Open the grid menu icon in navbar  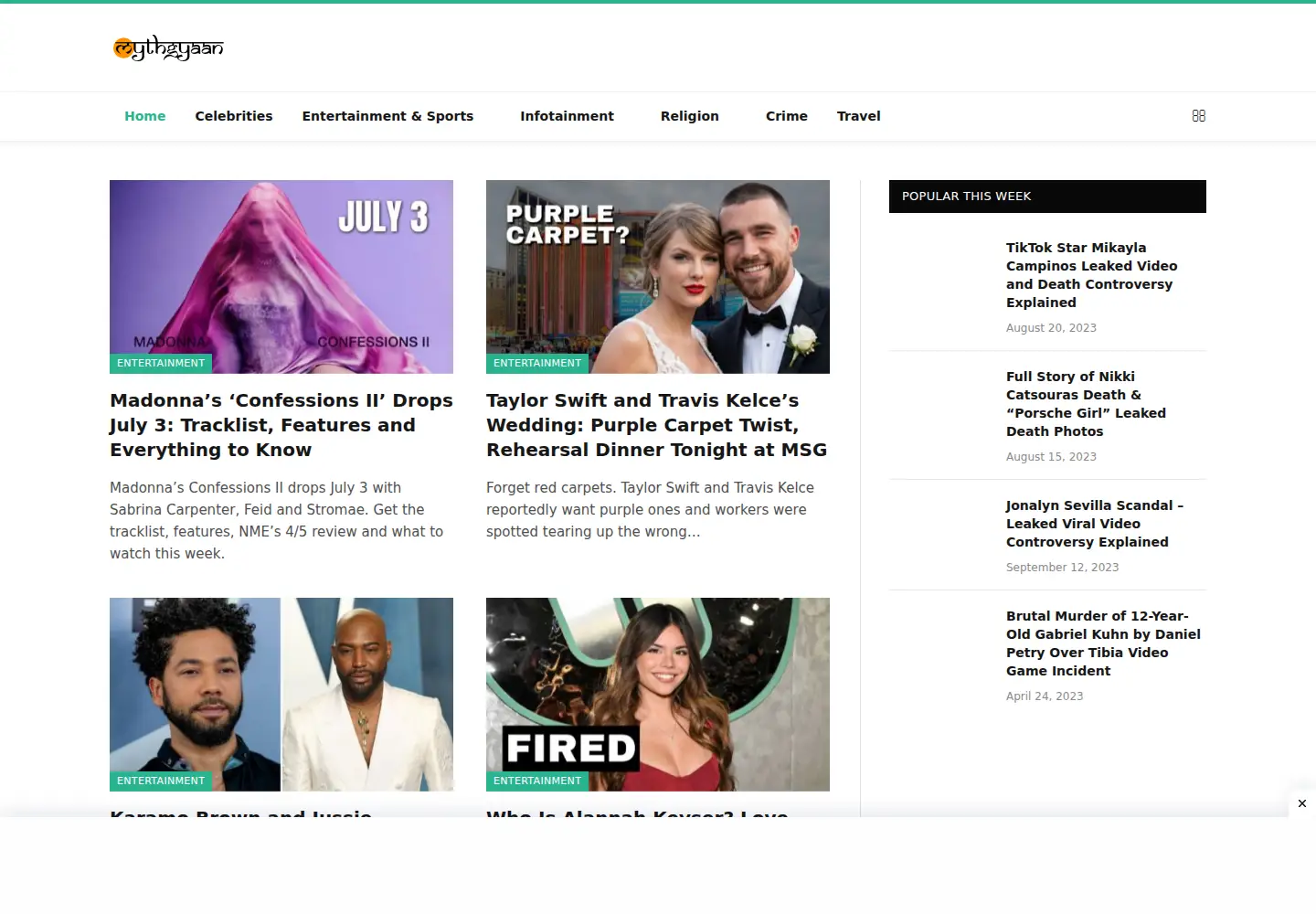1199,116
